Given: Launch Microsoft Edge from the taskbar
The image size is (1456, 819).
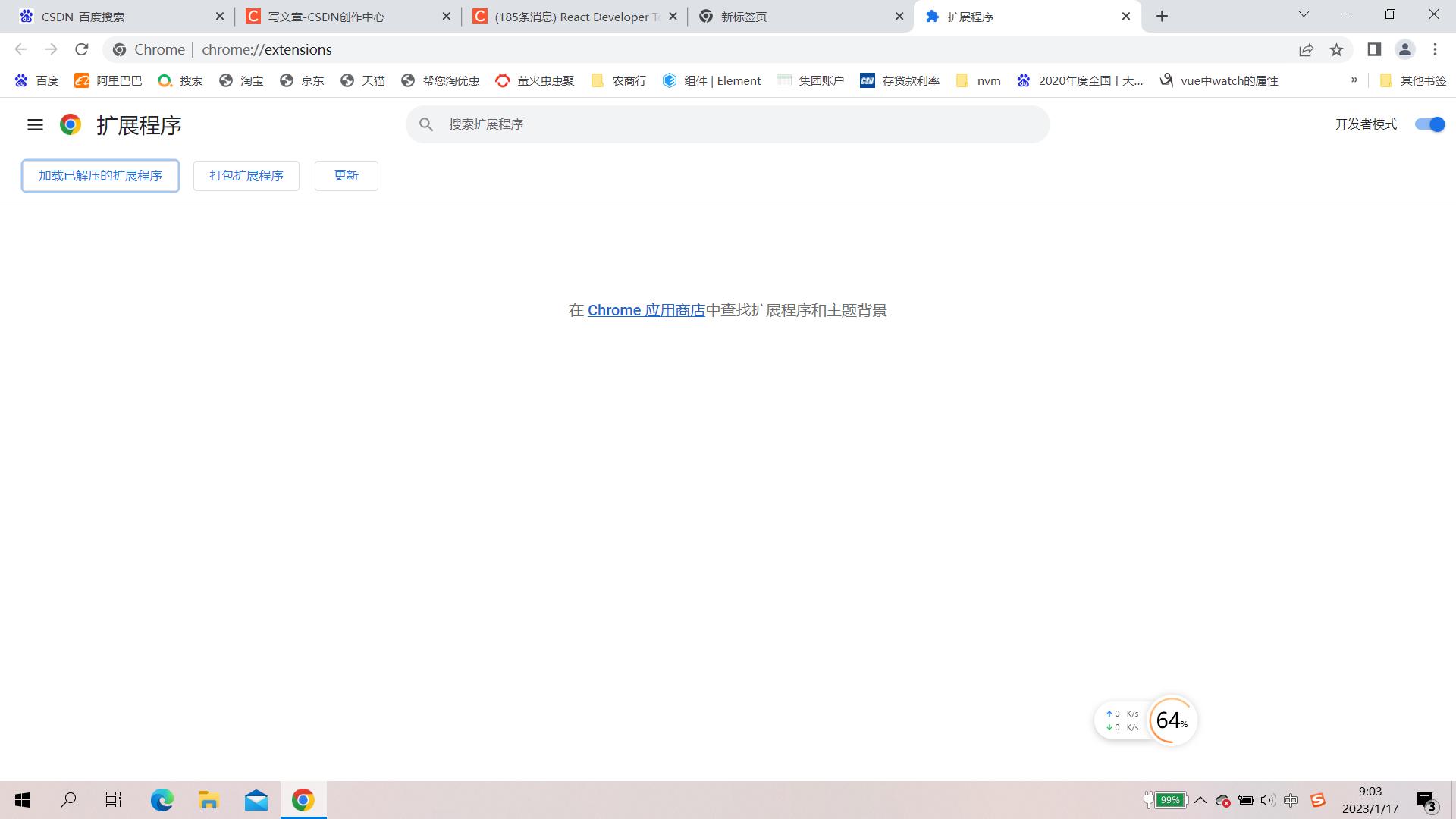Looking at the screenshot, I should [162, 800].
